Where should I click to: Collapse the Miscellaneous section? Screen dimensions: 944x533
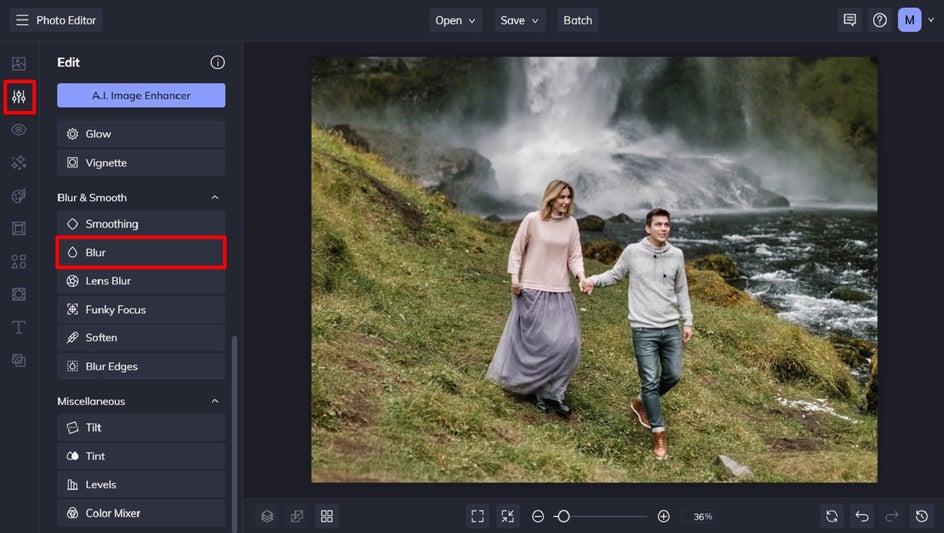coord(214,401)
